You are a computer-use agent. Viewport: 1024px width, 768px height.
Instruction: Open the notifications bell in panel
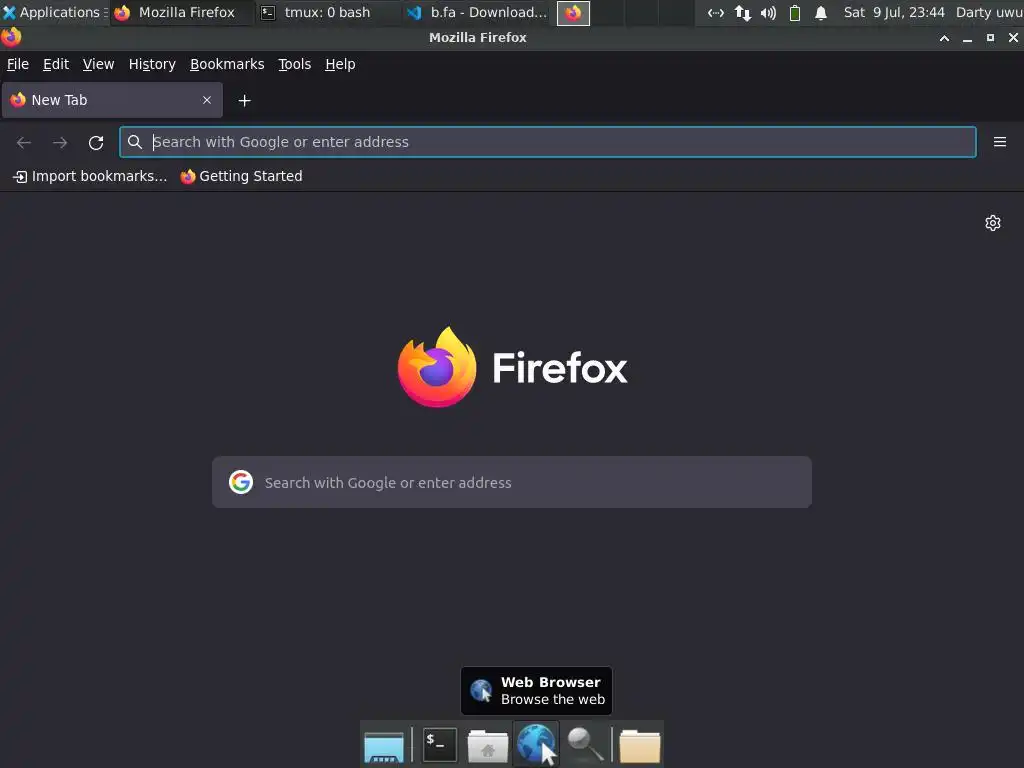point(821,12)
